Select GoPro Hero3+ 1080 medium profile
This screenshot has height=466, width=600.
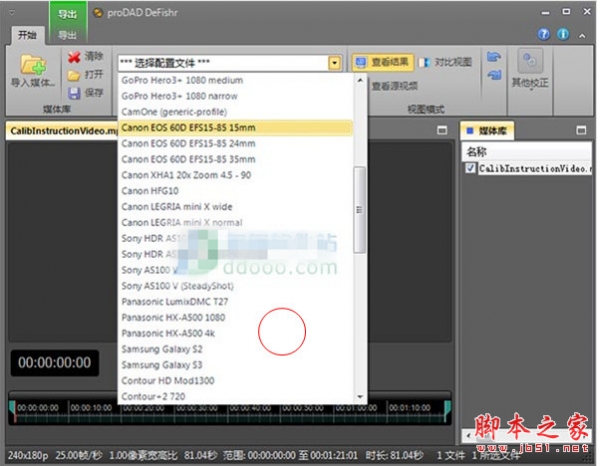[x=235, y=80]
